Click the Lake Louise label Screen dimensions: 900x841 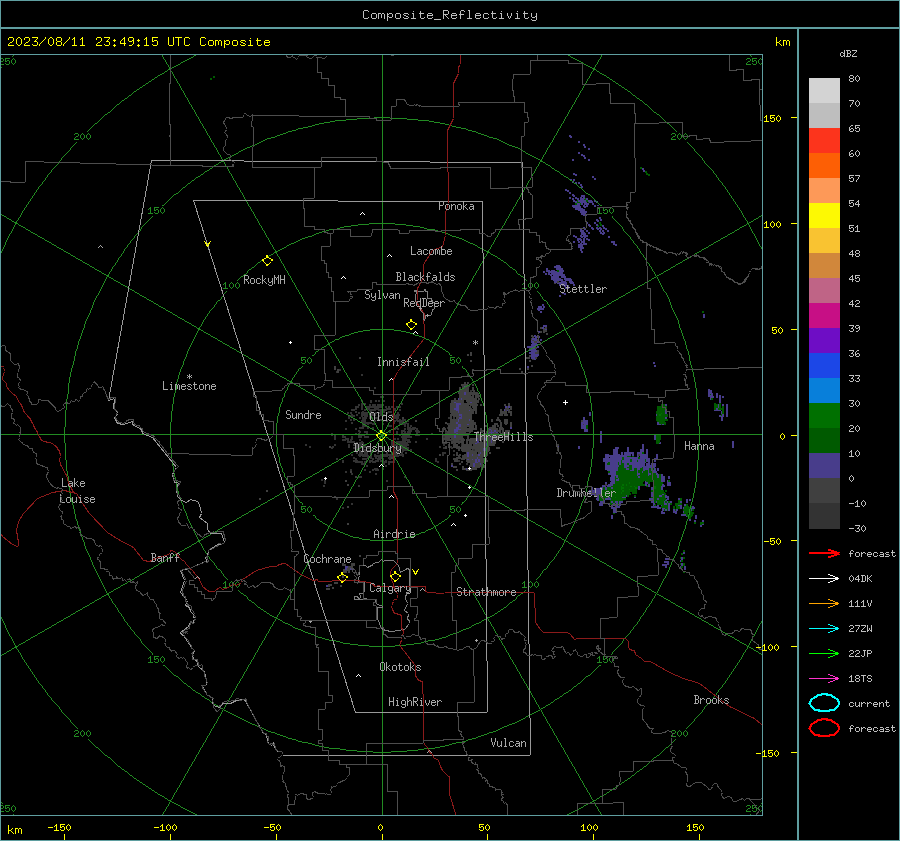(x=77, y=491)
